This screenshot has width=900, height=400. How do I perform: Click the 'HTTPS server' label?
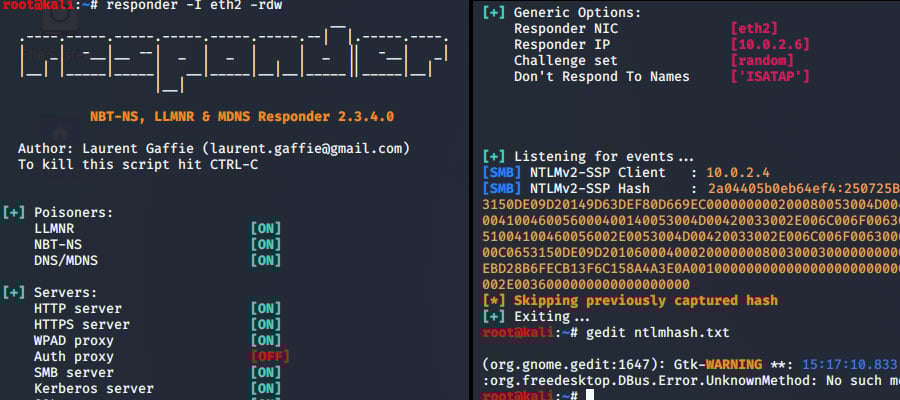point(82,325)
